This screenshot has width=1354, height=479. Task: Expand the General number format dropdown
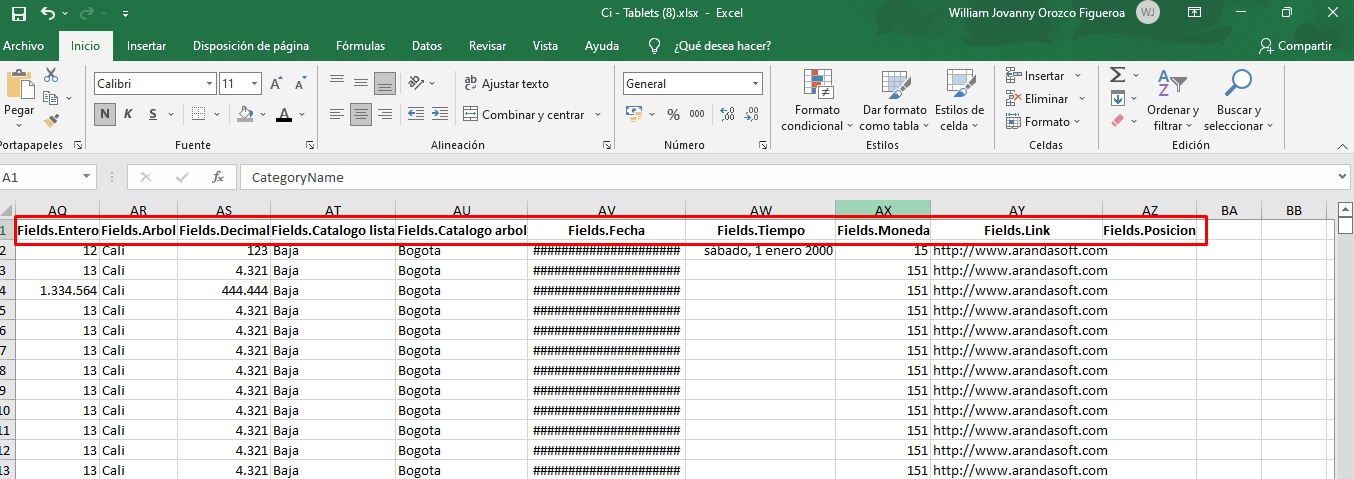tap(755, 84)
